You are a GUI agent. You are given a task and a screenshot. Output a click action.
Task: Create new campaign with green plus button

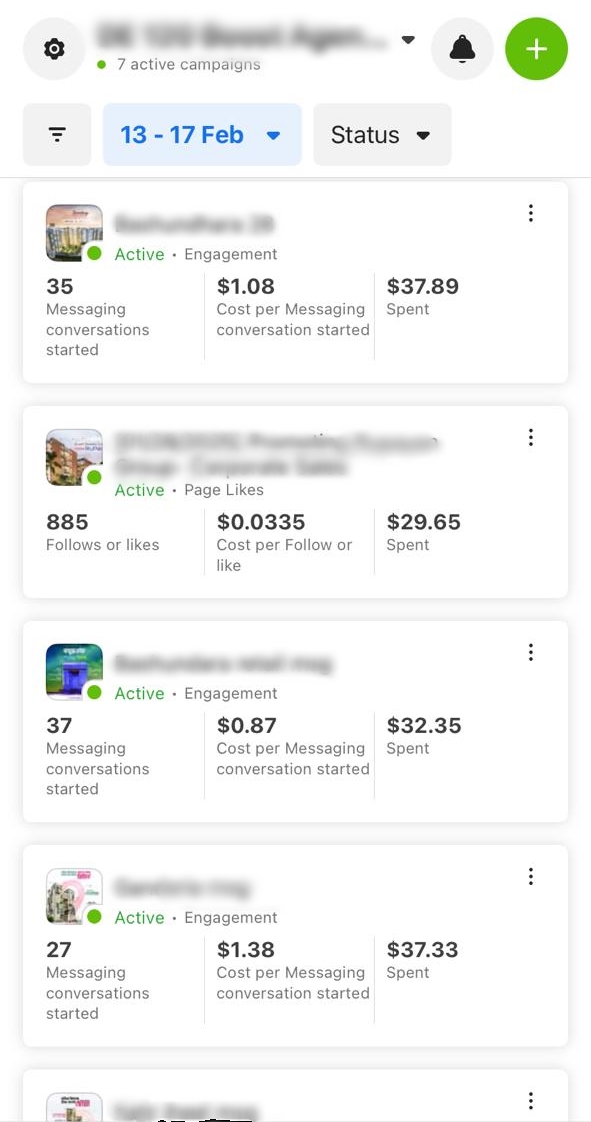537,49
